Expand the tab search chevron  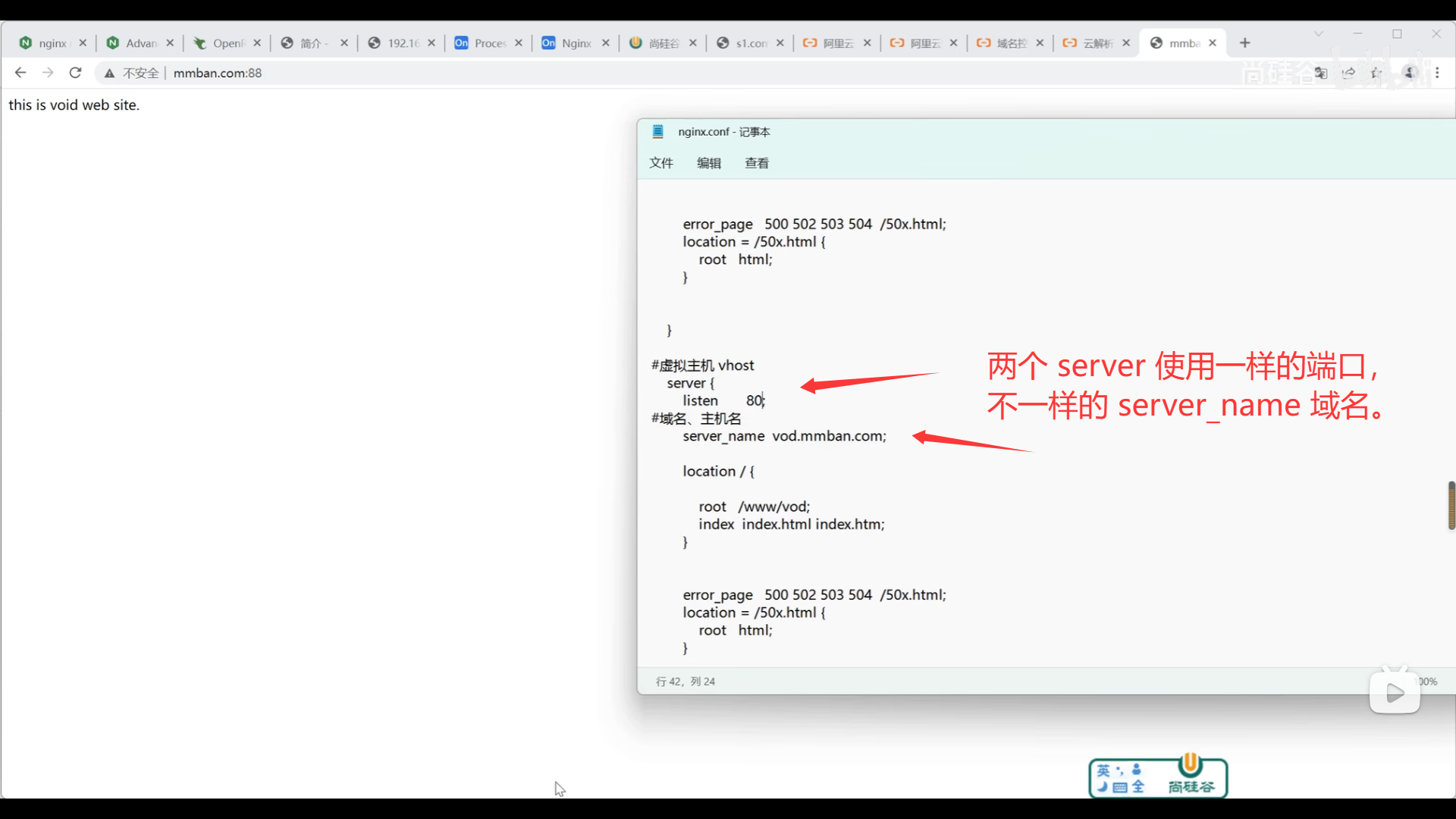tap(1319, 33)
